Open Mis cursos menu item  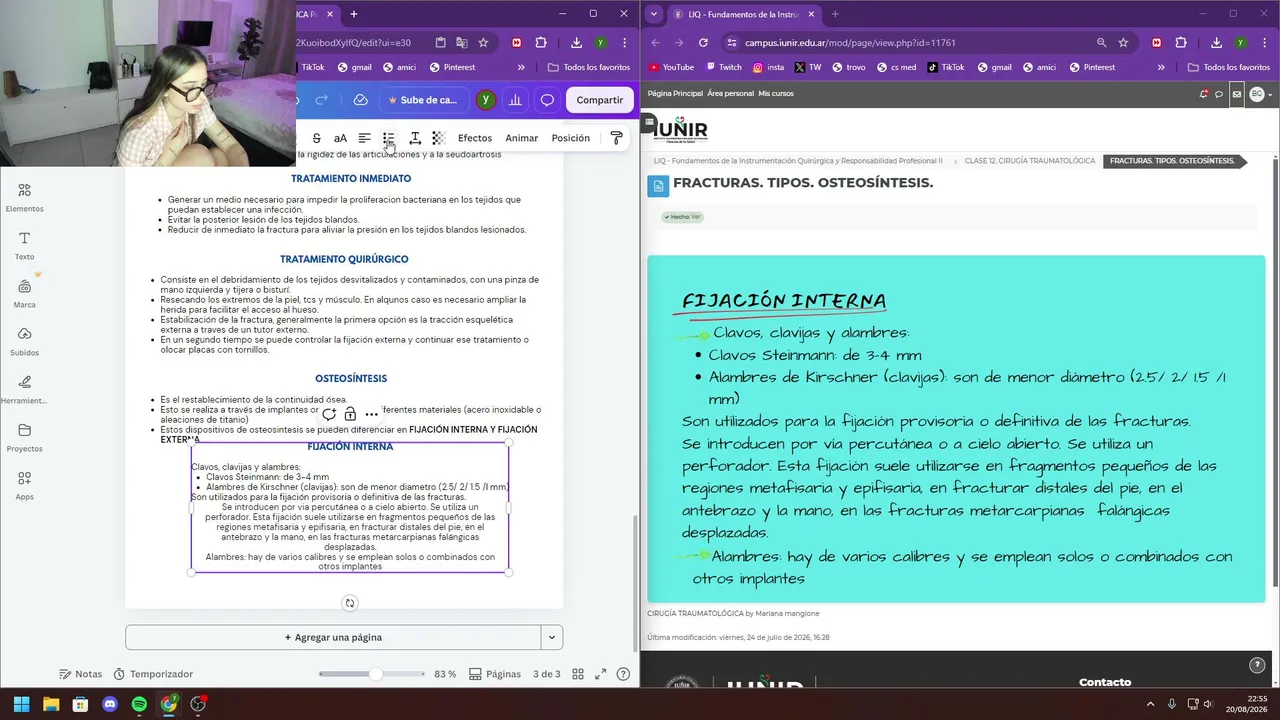point(775,93)
